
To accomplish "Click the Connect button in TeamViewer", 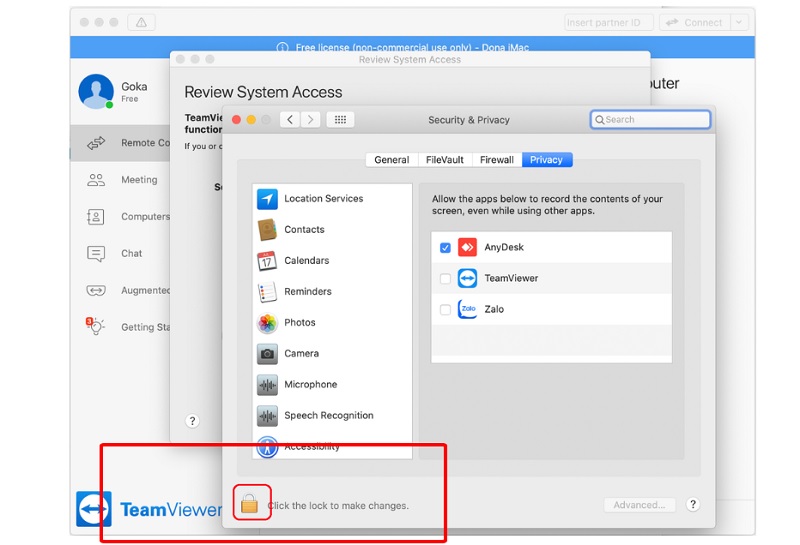I will [695, 22].
